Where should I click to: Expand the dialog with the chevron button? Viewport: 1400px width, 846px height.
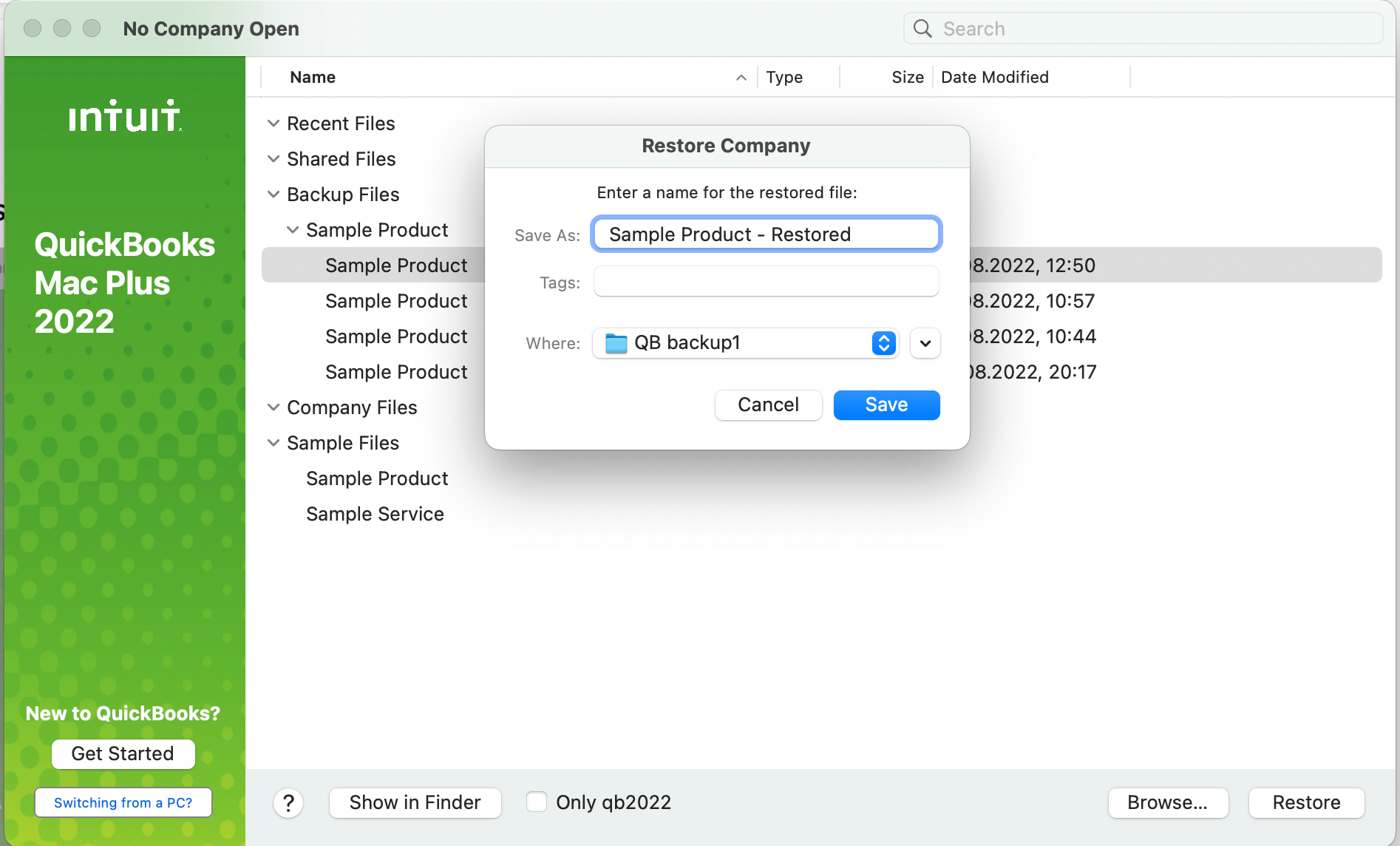pyautogui.click(x=925, y=343)
